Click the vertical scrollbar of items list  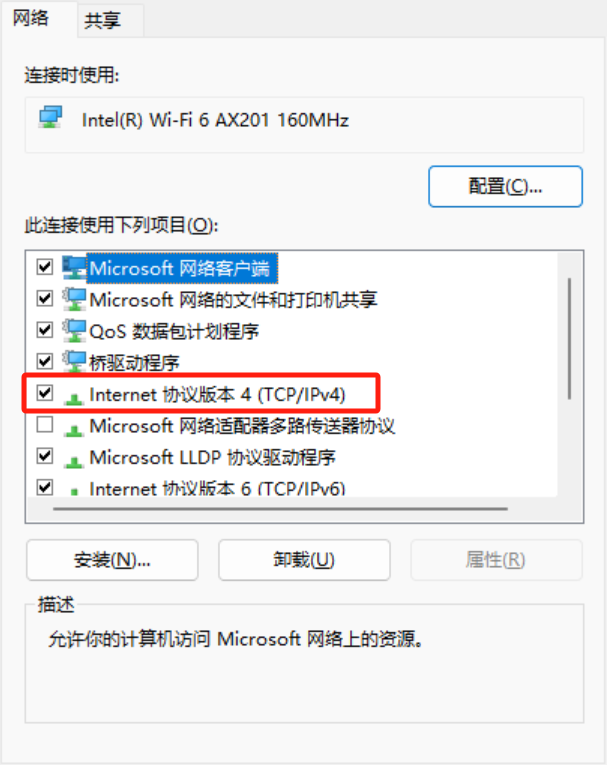point(569,339)
